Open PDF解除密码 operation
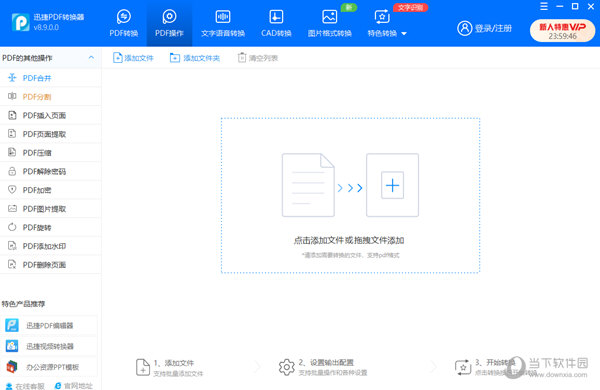Screen dimensions: 600x390 (x=51, y=171)
